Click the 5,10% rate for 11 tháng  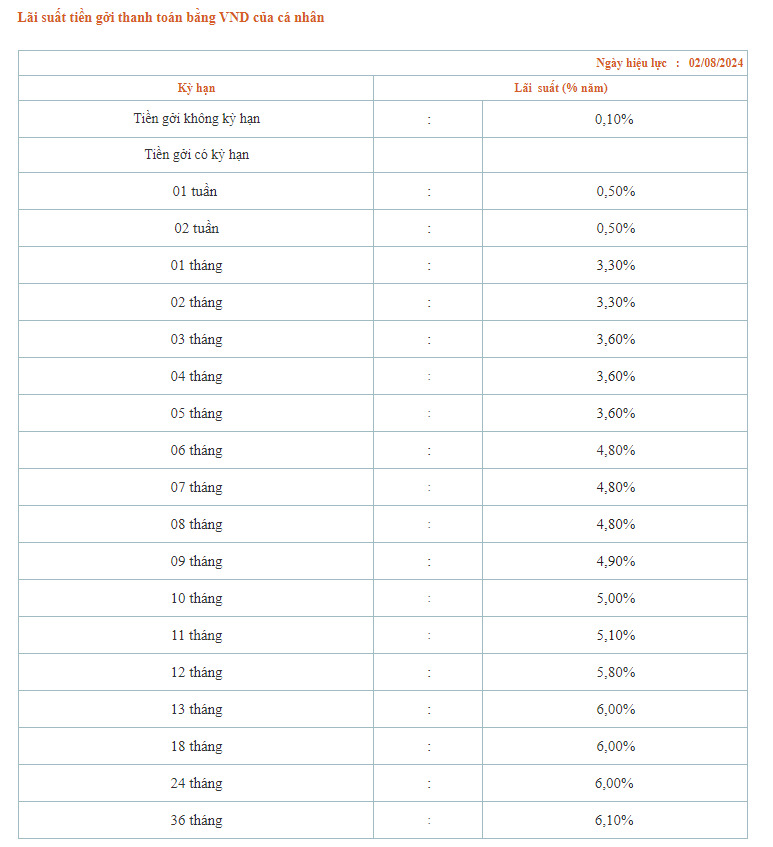[x=616, y=636]
